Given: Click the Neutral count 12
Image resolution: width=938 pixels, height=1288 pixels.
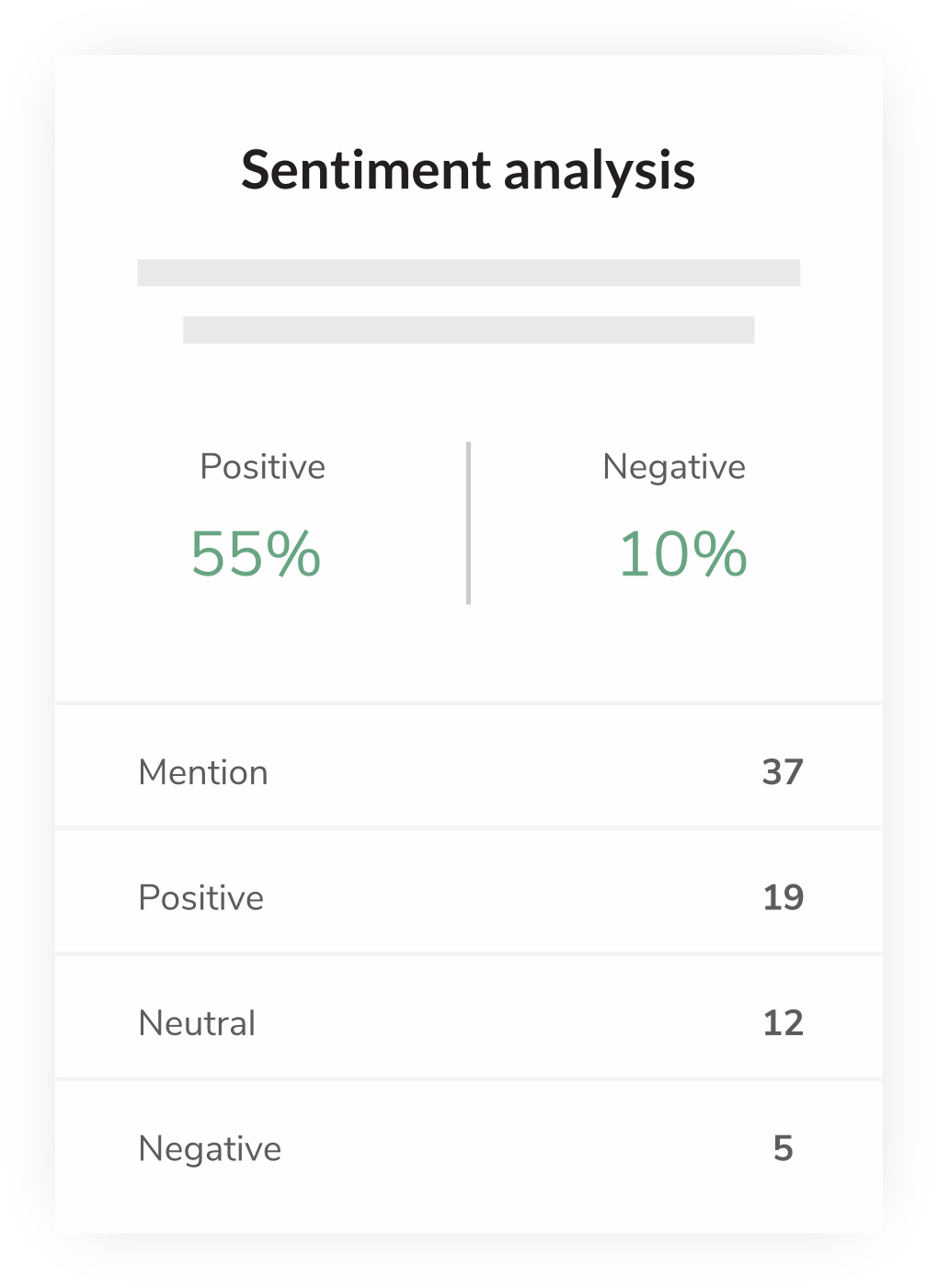Looking at the screenshot, I should pos(783,1023).
